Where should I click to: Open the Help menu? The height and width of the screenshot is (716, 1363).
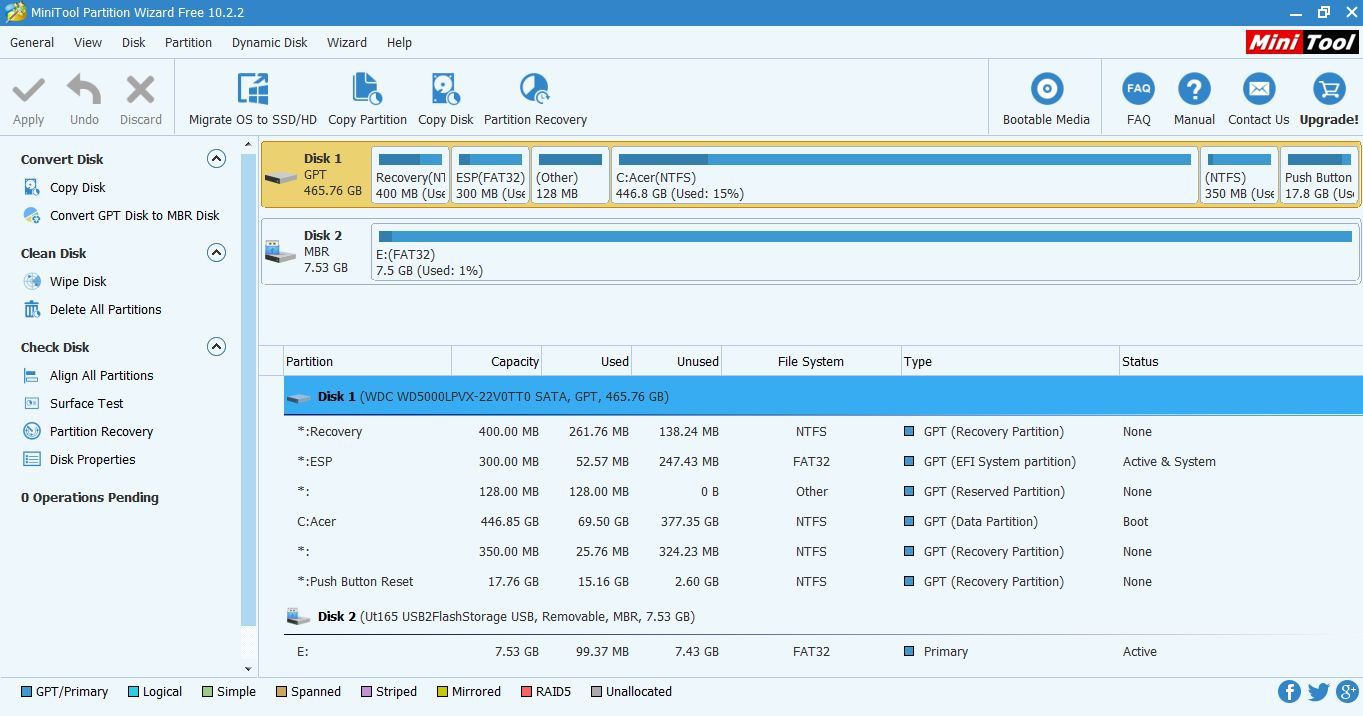click(399, 43)
